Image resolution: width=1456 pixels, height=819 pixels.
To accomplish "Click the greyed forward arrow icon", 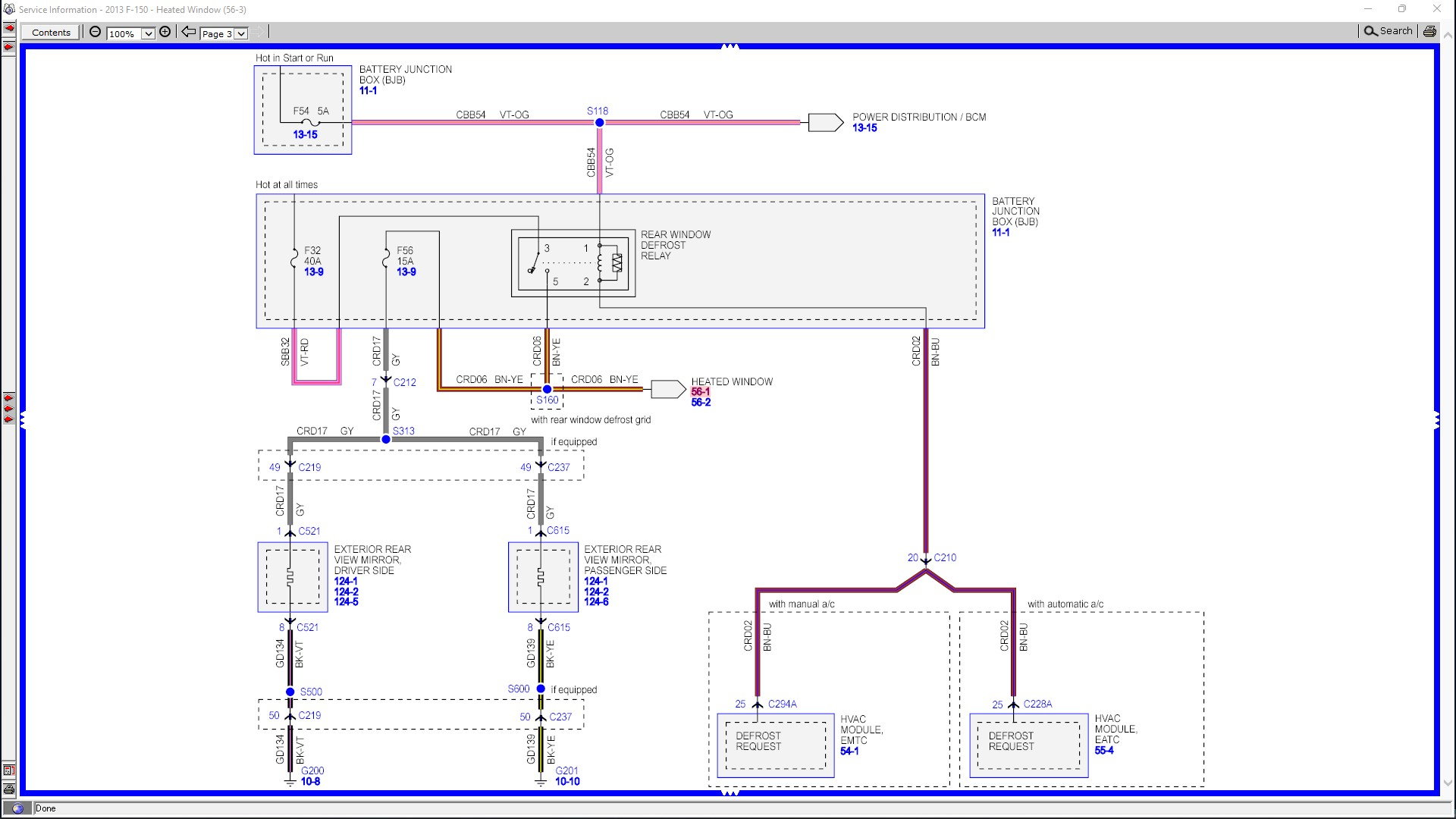I will click(x=259, y=32).
